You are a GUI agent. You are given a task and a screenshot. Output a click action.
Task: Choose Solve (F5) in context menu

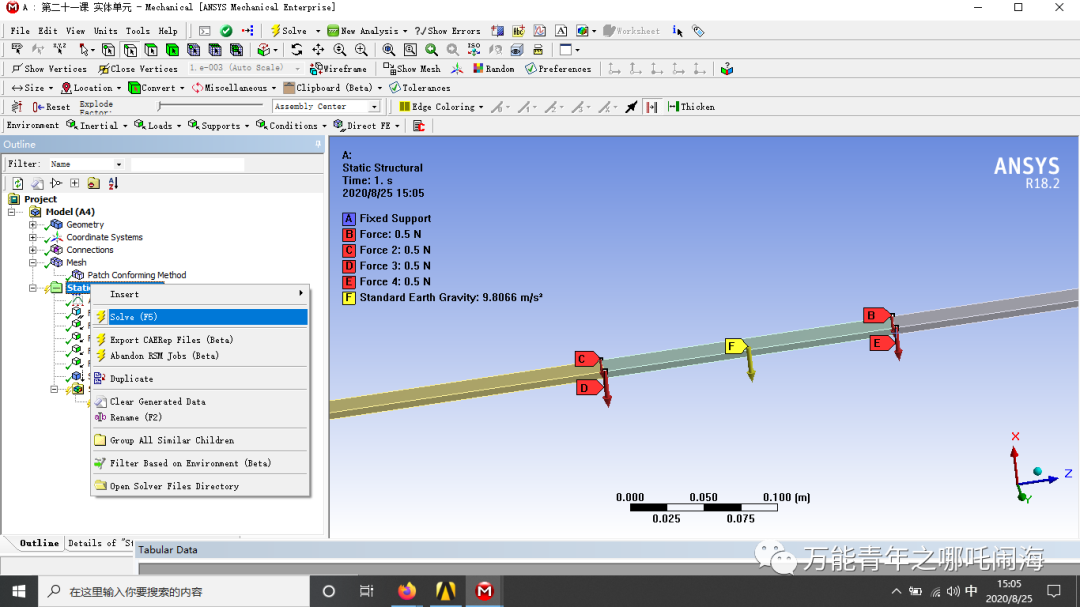200,317
